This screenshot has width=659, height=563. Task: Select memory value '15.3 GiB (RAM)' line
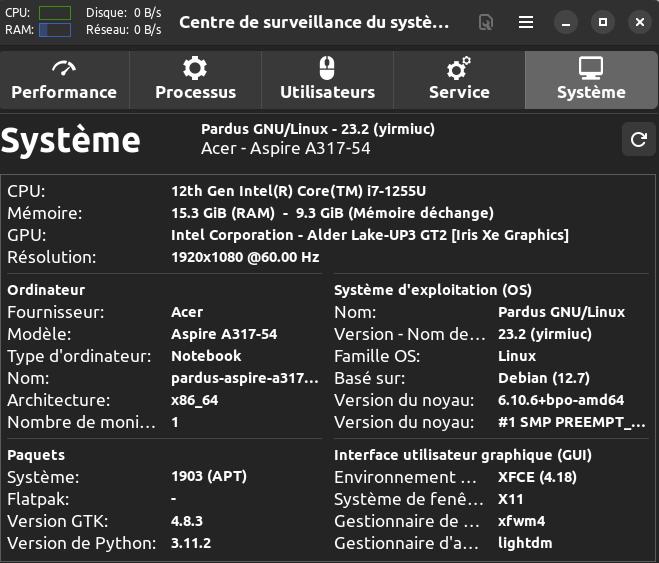tap(332, 213)
